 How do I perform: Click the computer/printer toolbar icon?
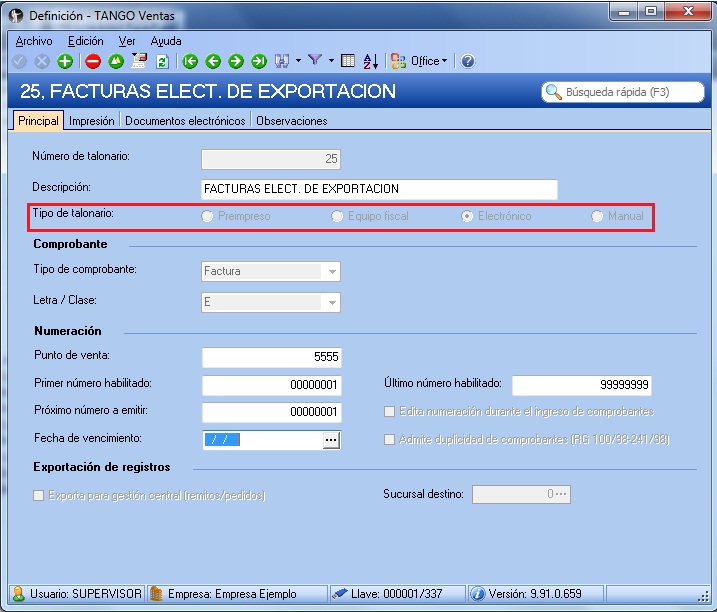[139, 61]
